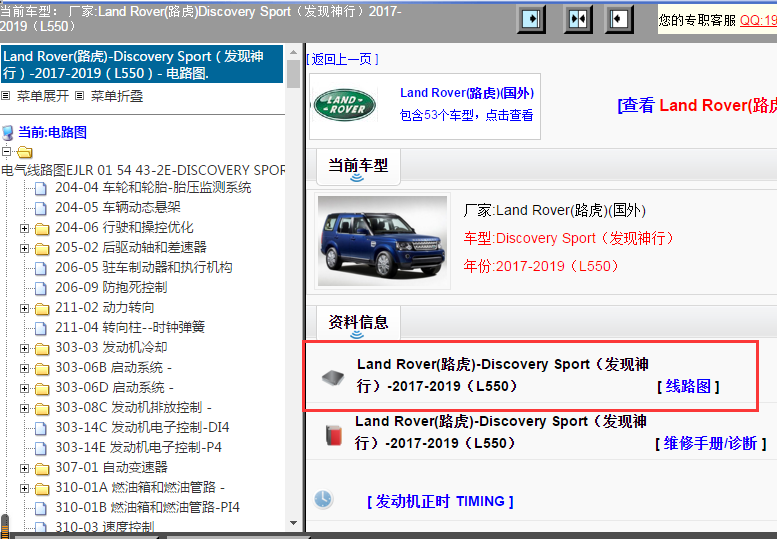Expand the 211-02 动力转向 node
The image size is (777, 539).
pyautogui.click(x=24, y=308)
